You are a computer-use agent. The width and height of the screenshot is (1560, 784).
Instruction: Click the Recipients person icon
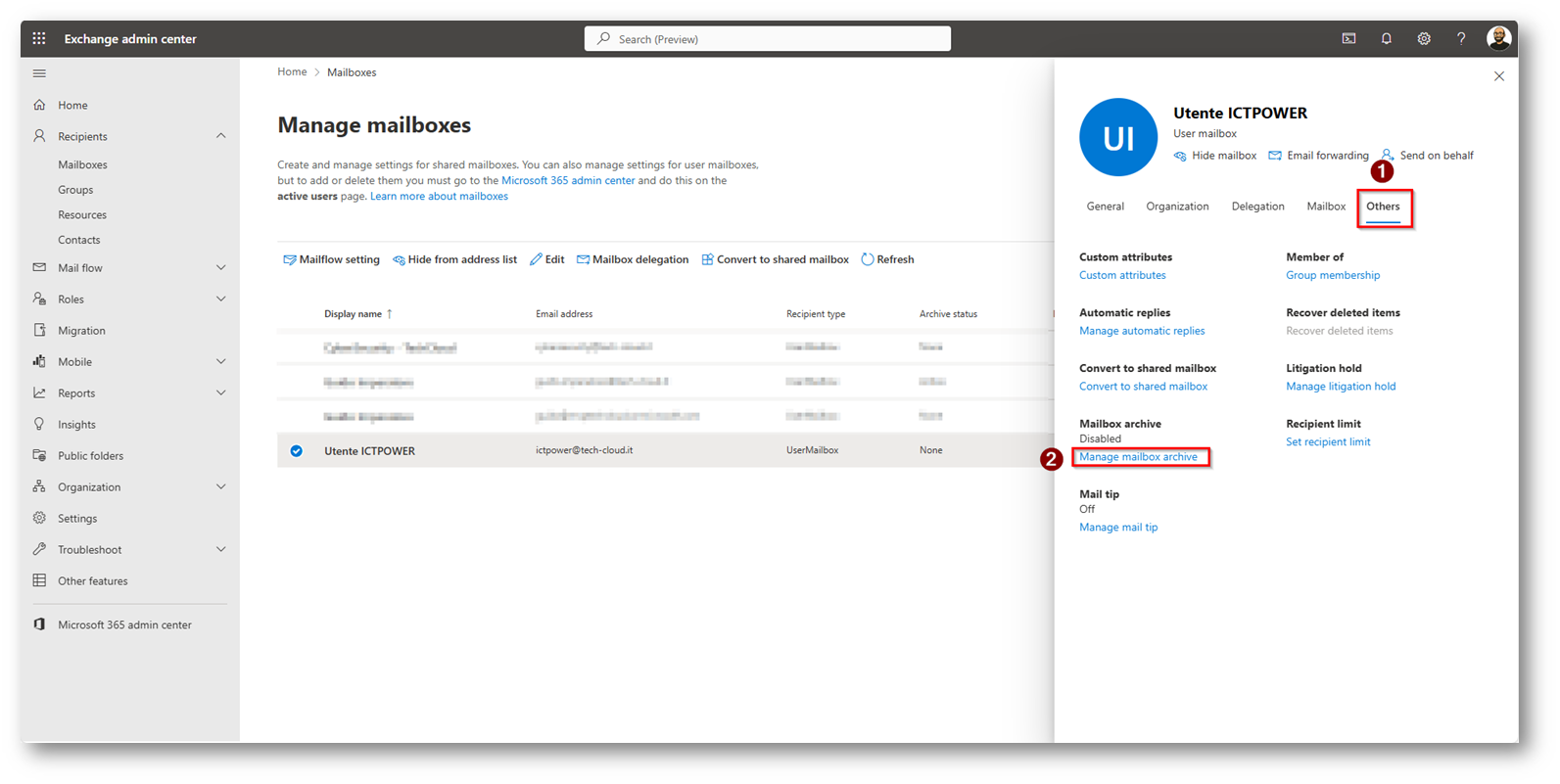[39, 136]
